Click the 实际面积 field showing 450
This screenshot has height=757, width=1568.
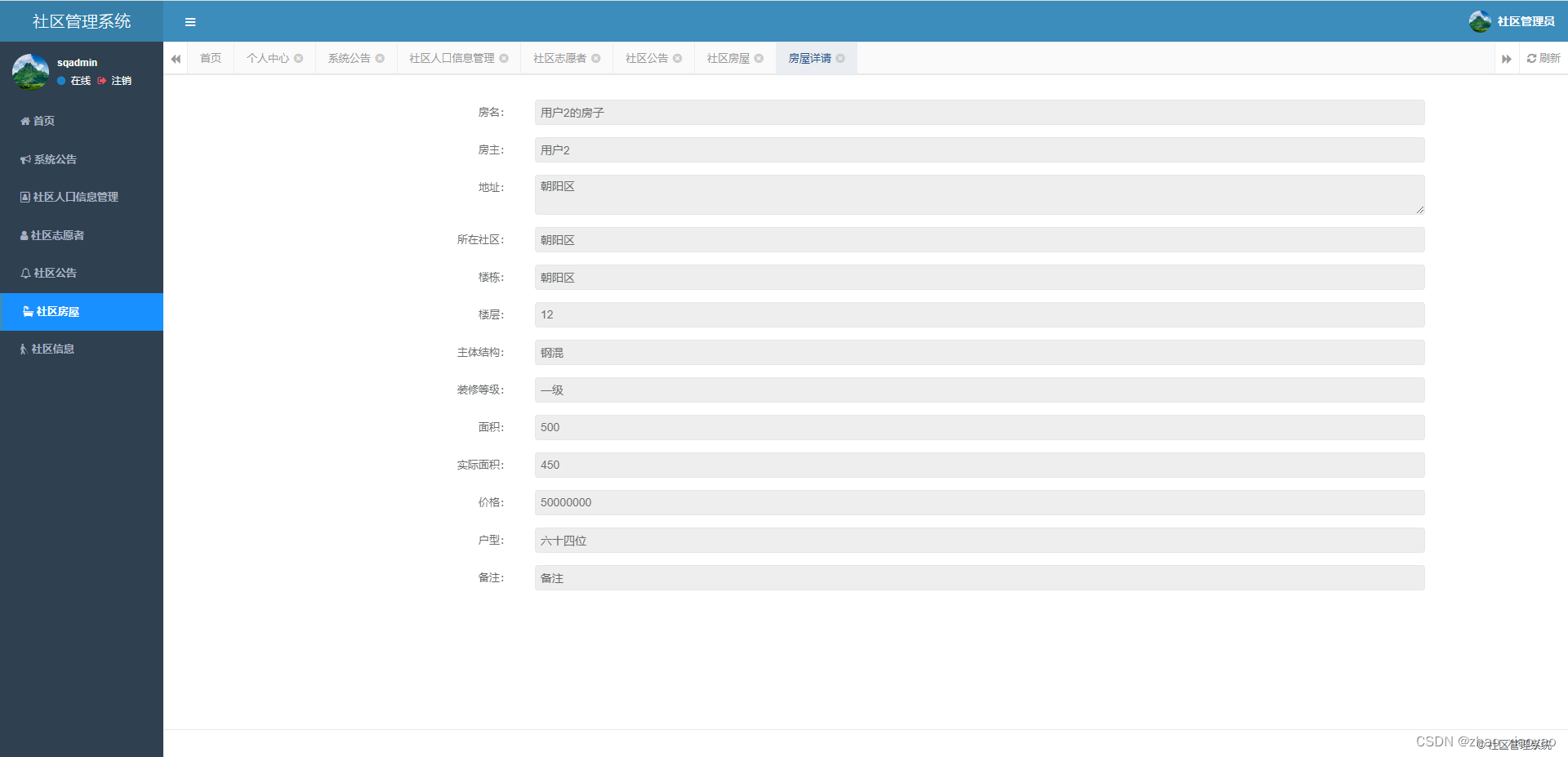[x=979, y=465]
